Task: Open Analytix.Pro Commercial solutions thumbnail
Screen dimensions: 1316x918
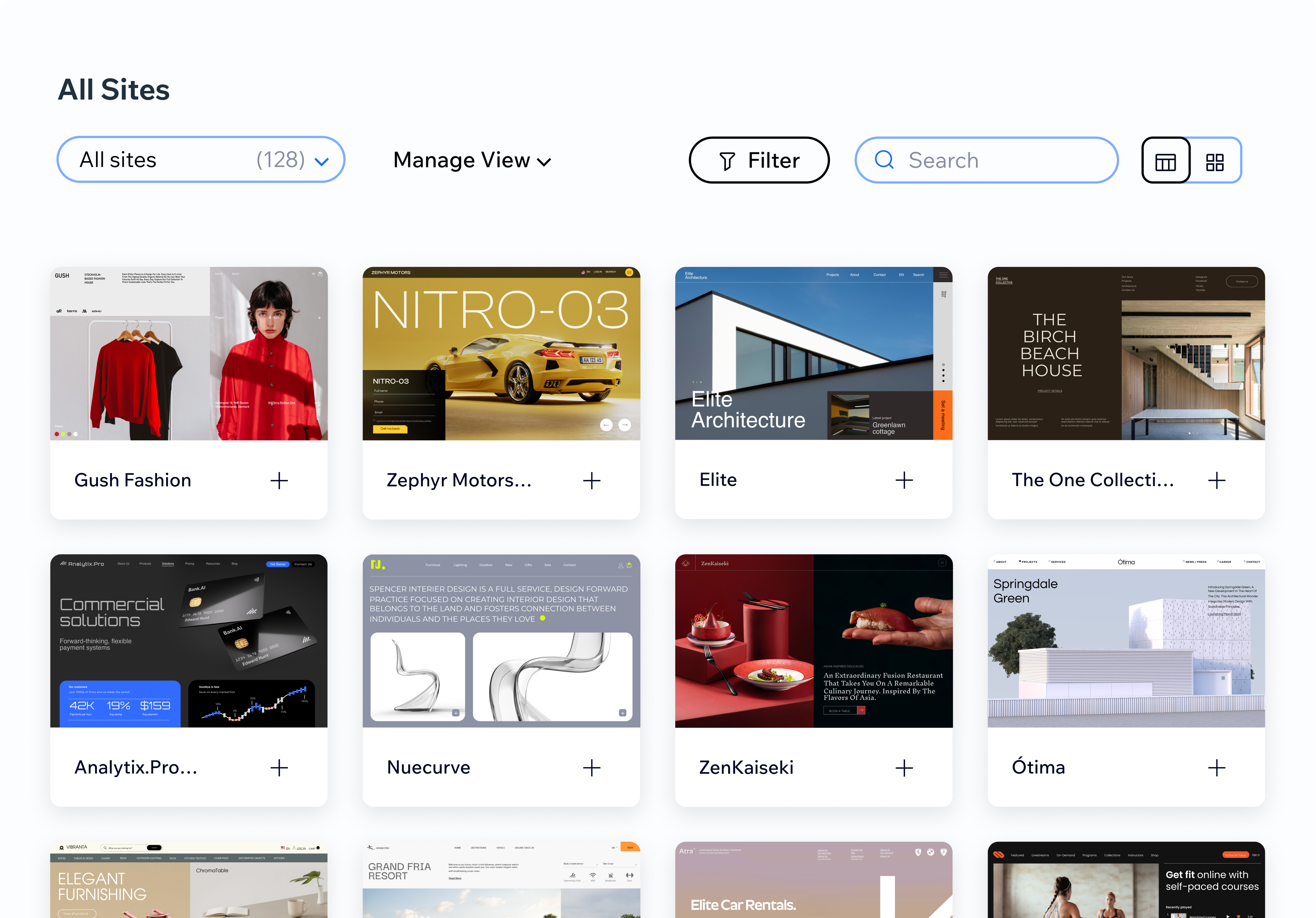Action: coord(189,641)
